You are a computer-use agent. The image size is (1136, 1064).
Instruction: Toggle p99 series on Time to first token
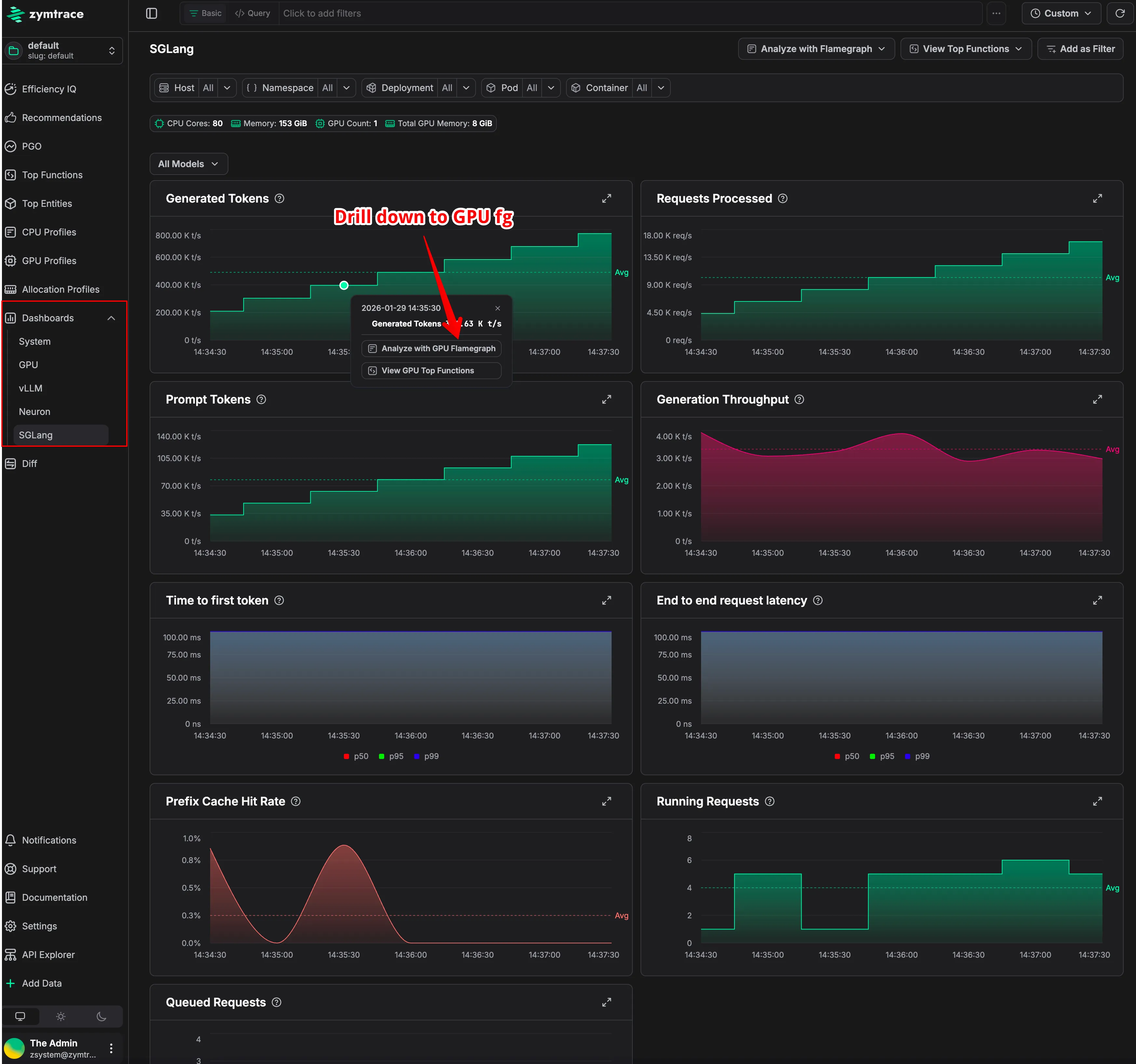tap(426, 756)
